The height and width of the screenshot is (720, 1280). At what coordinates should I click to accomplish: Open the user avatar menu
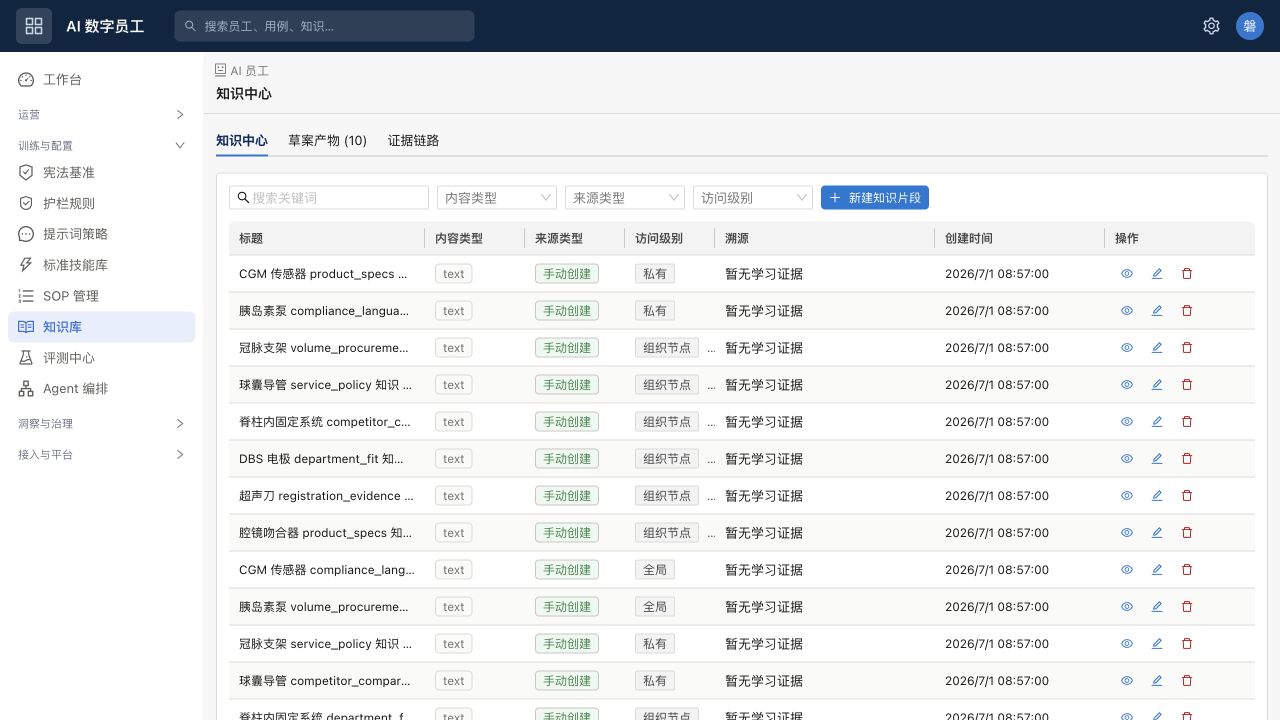[x=1250, y=26]
